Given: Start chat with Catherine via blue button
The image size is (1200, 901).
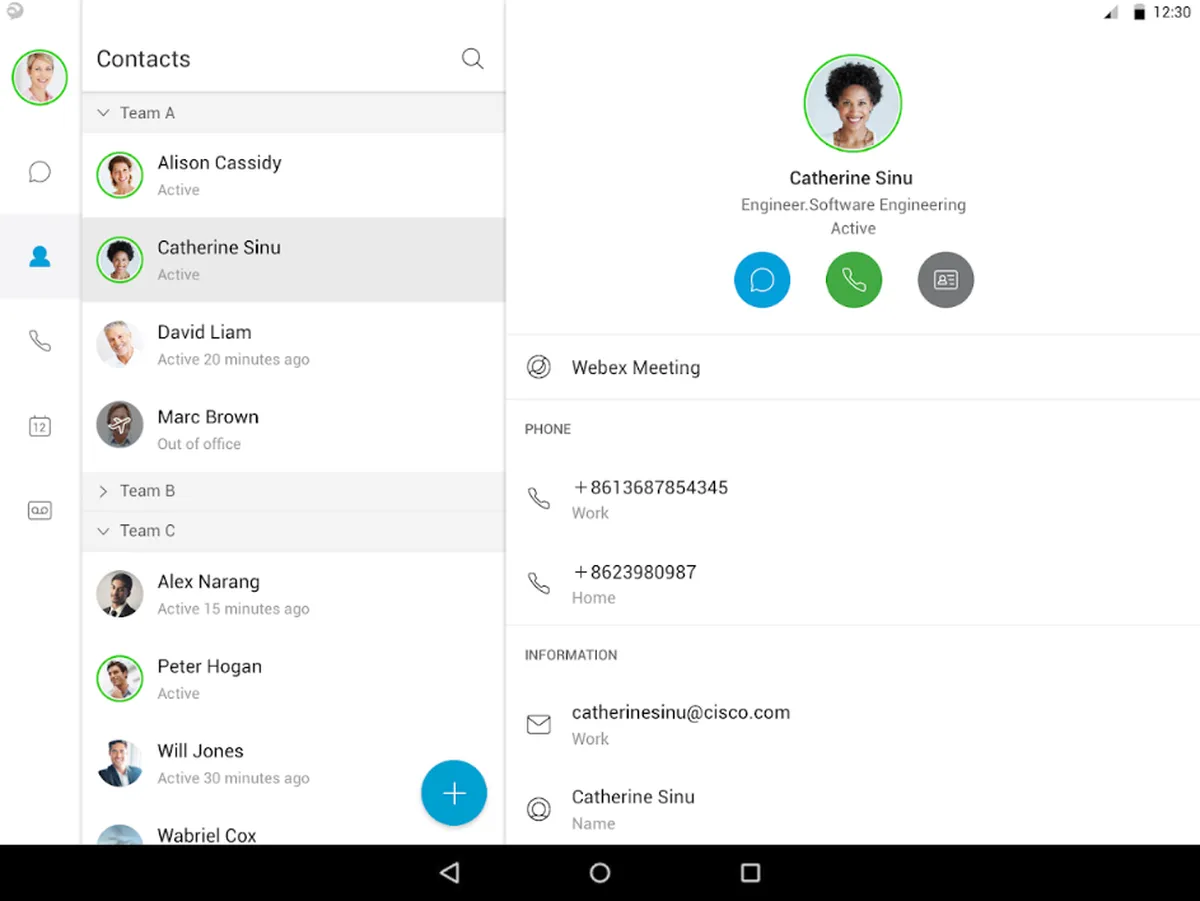Looking at the screenshot, I should pyautogui.click(x=762, y=279).
